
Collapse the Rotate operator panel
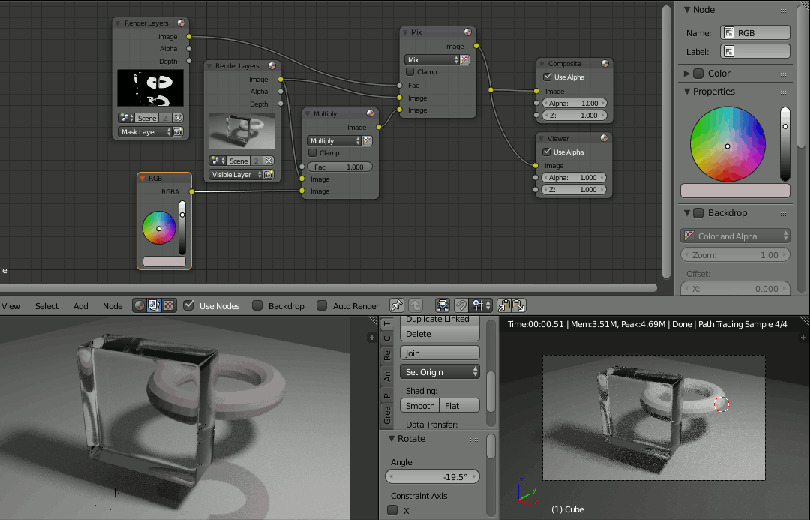[x=392, y=438]
